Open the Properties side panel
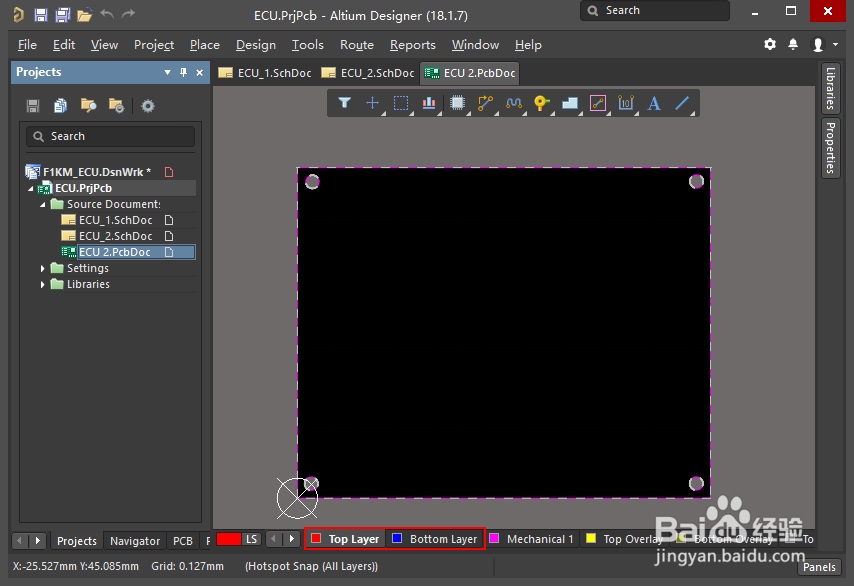Viewport: 854px width, 586px height. pos(831,148)
